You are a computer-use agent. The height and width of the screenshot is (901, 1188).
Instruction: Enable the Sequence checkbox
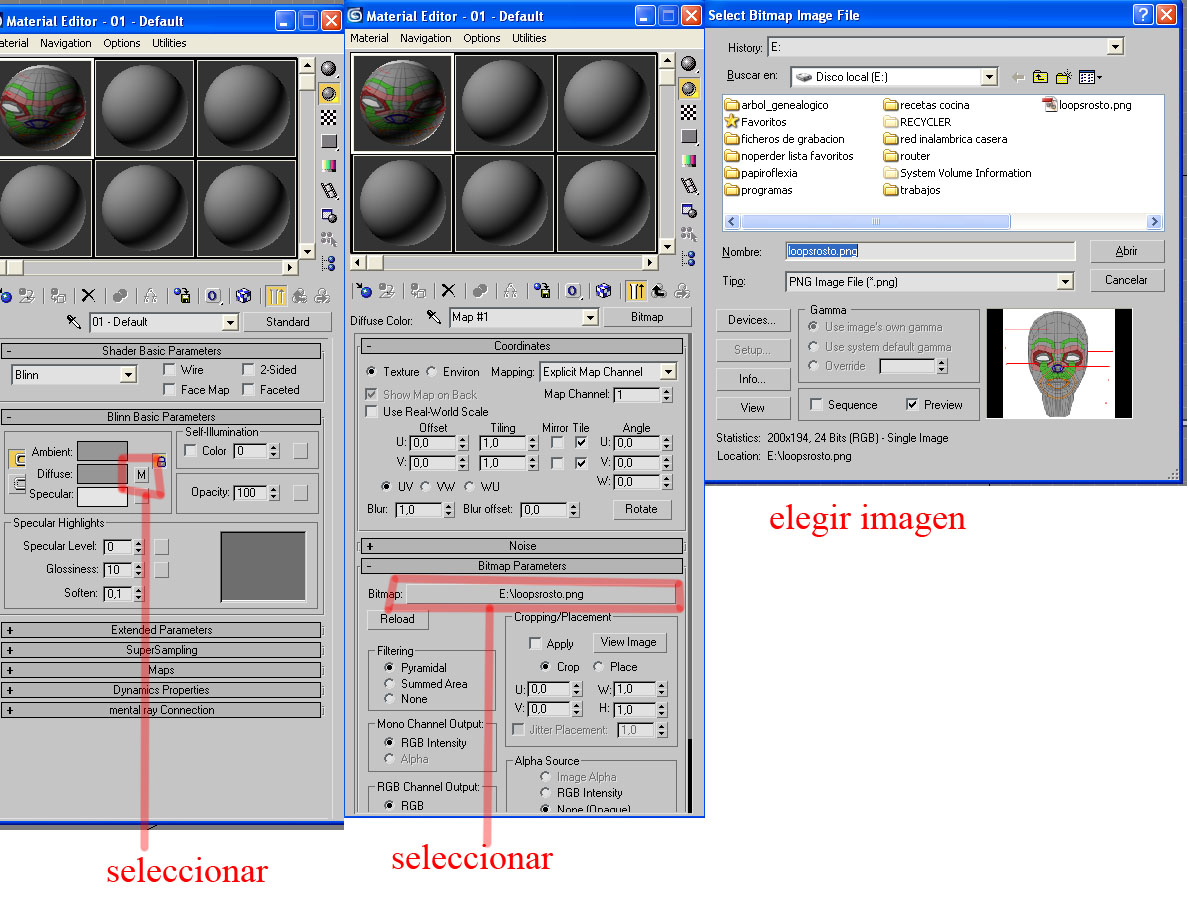point(816,405)
